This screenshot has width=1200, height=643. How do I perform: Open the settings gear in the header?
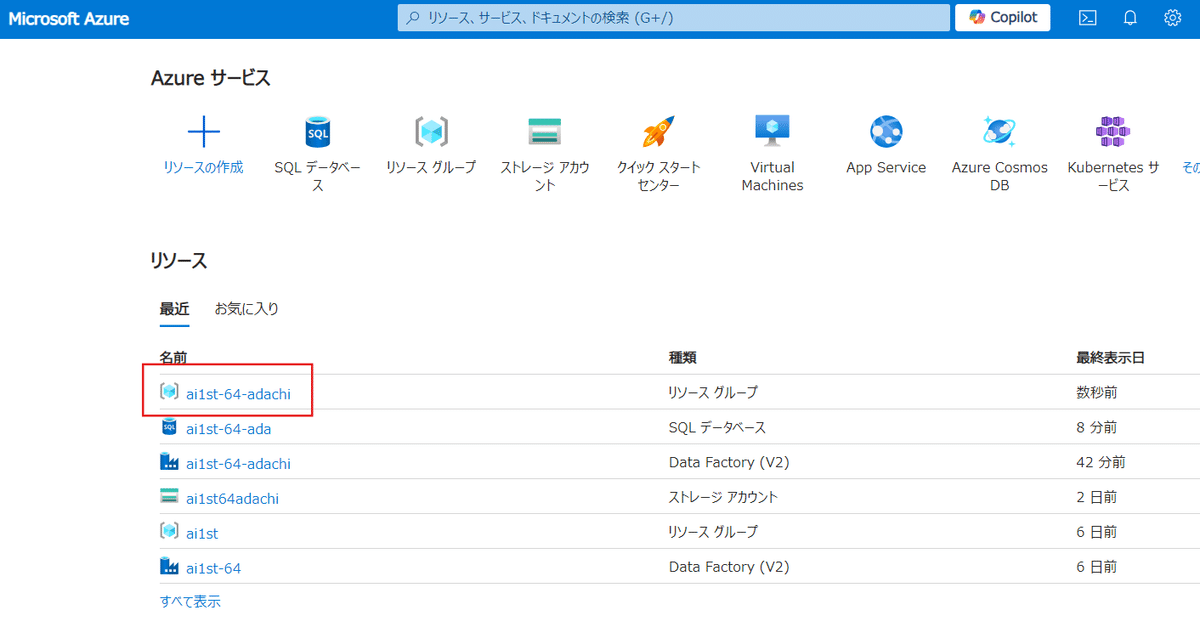pos(1173,18)
